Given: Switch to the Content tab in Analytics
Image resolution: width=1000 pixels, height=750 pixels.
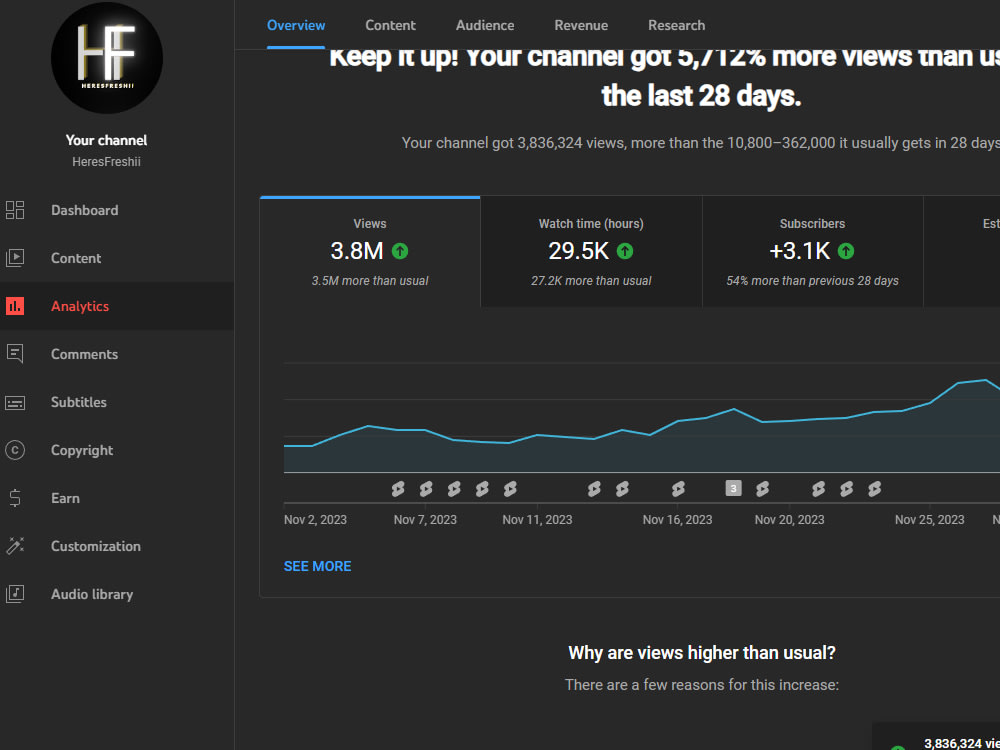Looking at the screenshot, I should 390,26.
